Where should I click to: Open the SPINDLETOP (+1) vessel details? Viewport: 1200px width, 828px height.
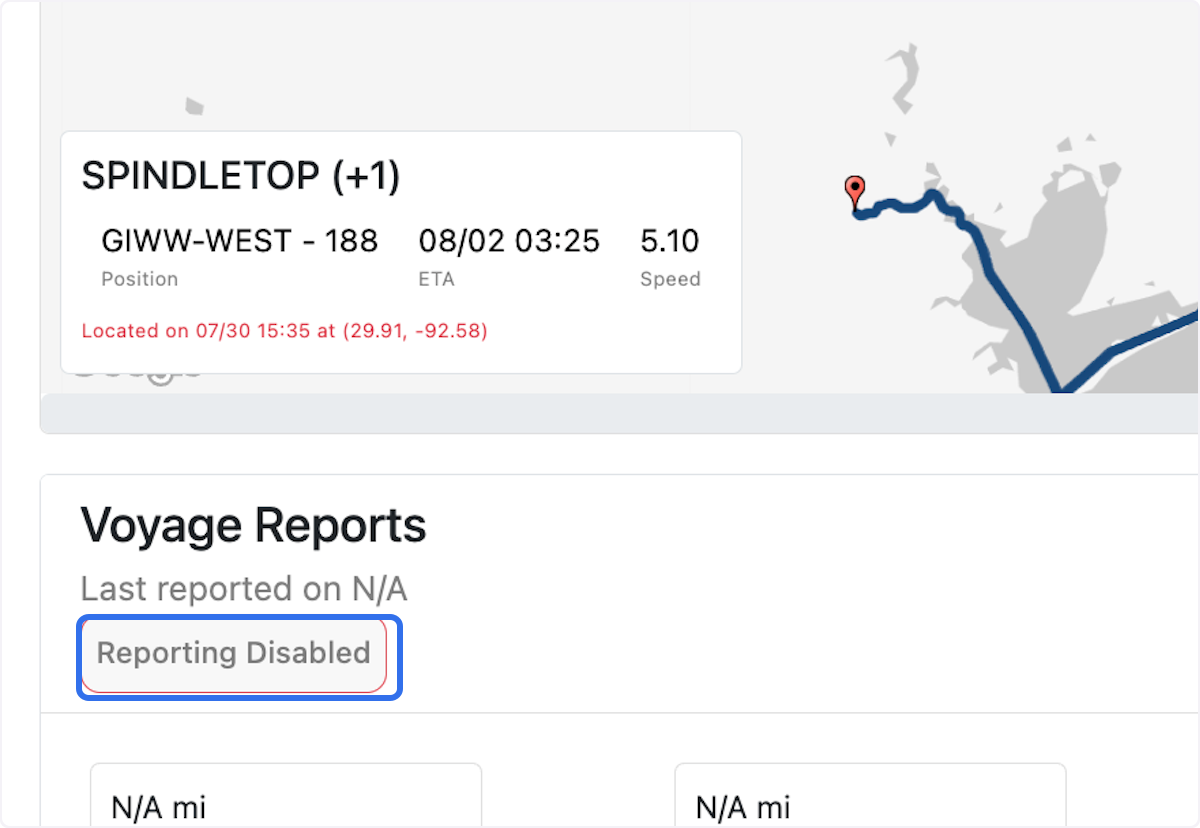coord(242,174)
